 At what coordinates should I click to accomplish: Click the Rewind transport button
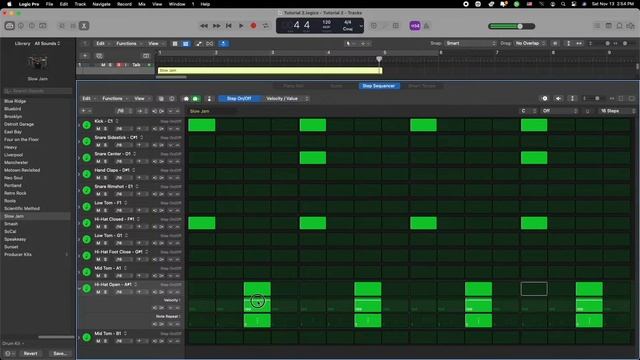pyautogui.click(x=204, y=26)
